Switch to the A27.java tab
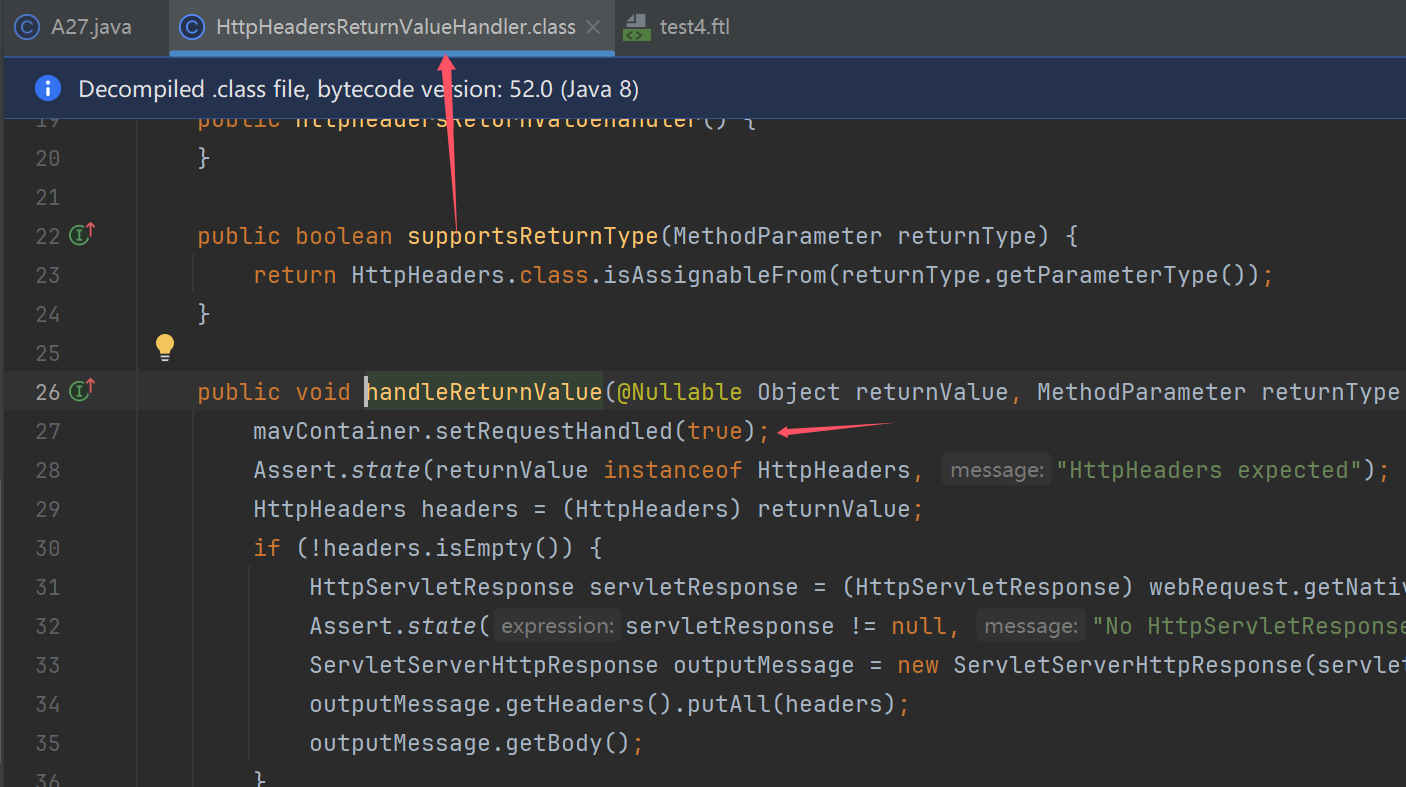 (76, 27)
